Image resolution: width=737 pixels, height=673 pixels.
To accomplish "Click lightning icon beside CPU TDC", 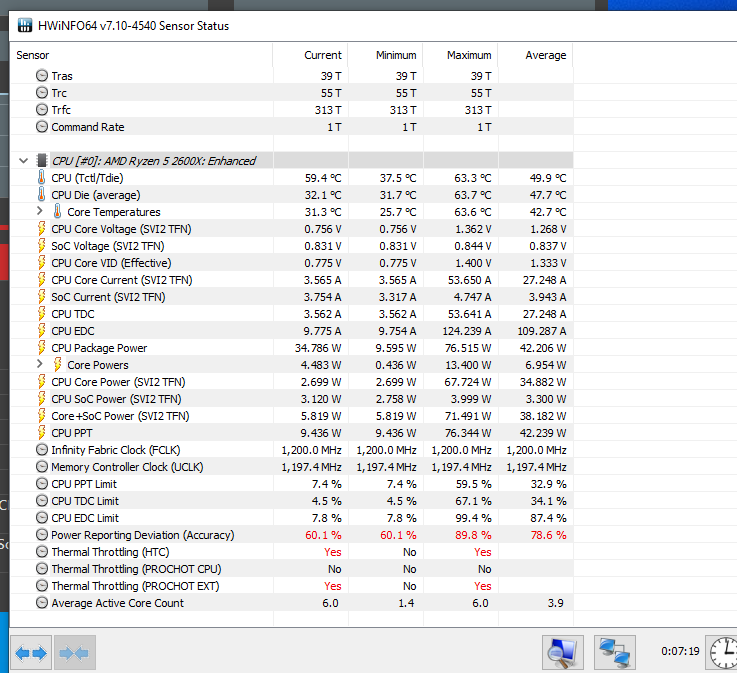I will pyautogui.click(x=41, y=313).
